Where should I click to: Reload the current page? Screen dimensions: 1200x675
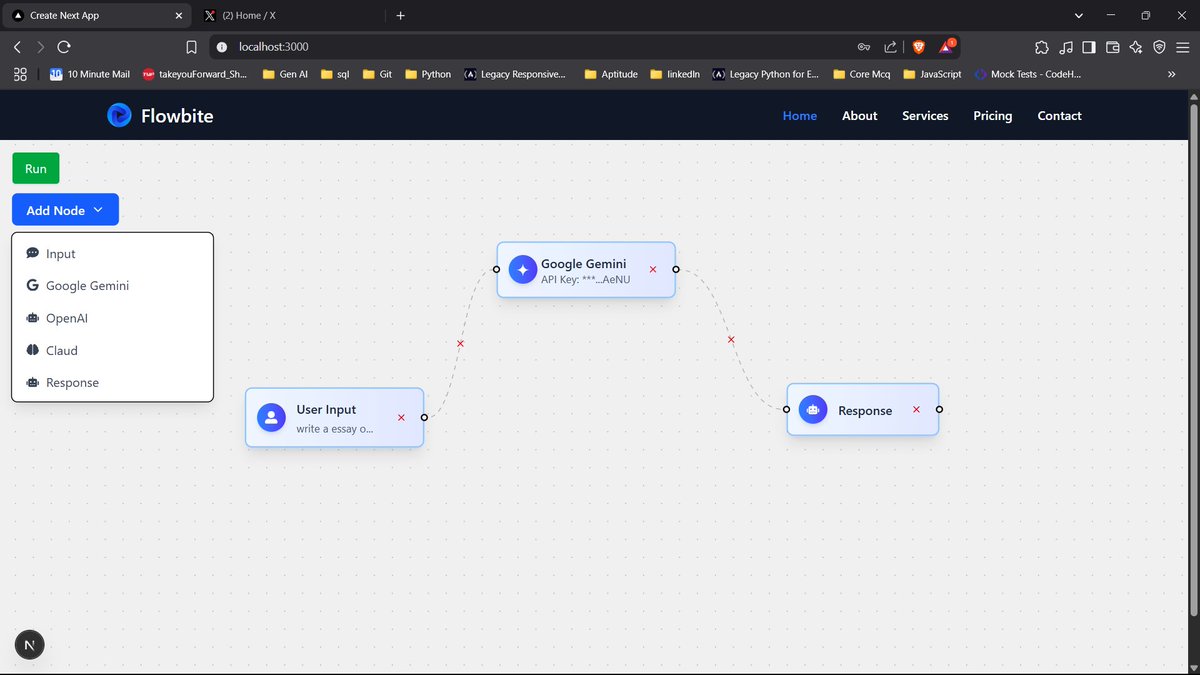64,47
